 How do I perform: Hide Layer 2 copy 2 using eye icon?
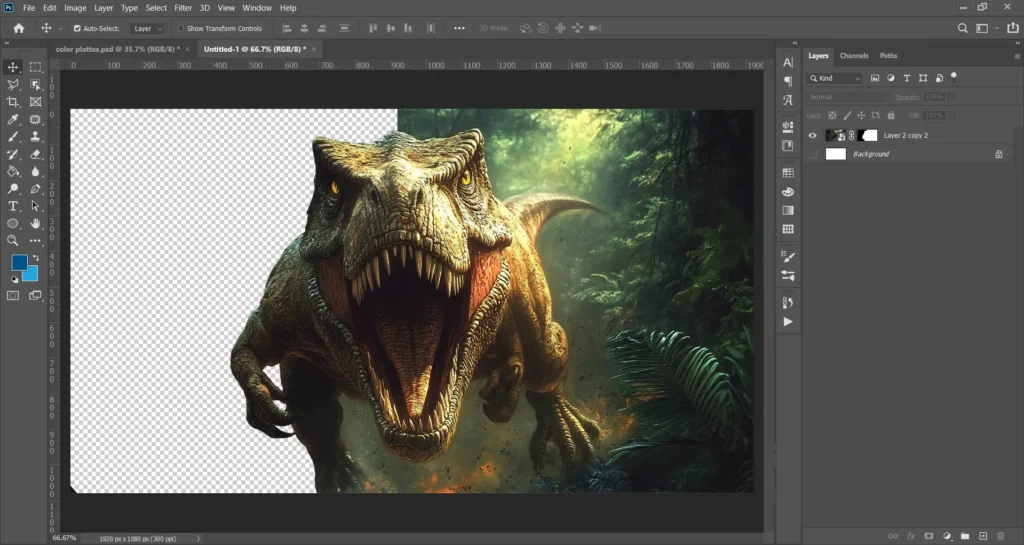click(812, 136)
